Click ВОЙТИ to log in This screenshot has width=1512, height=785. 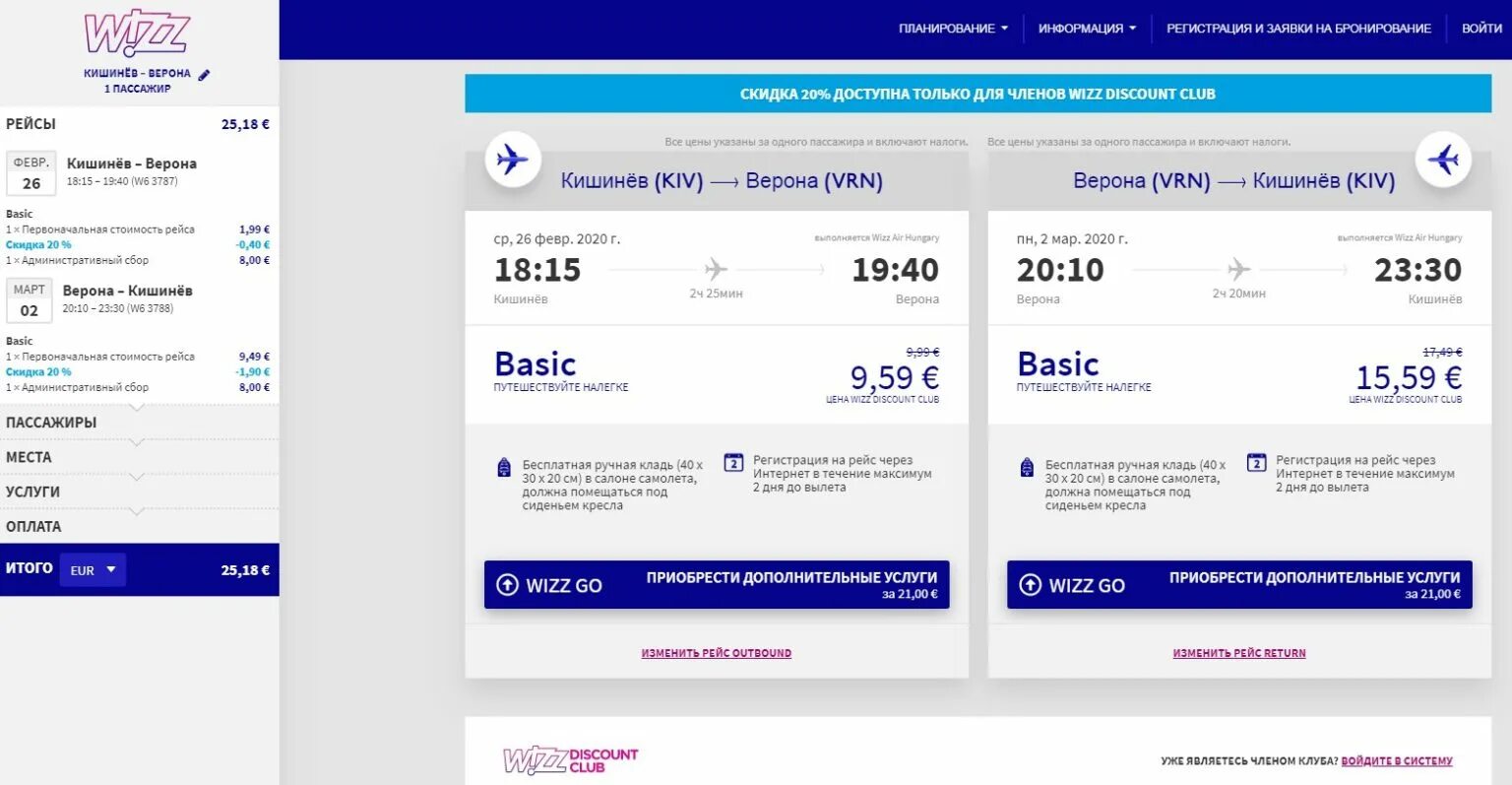pos(1481,29)
